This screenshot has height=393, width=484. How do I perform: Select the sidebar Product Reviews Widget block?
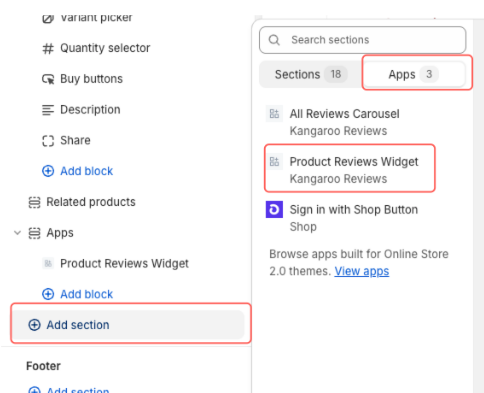[124, 263]
